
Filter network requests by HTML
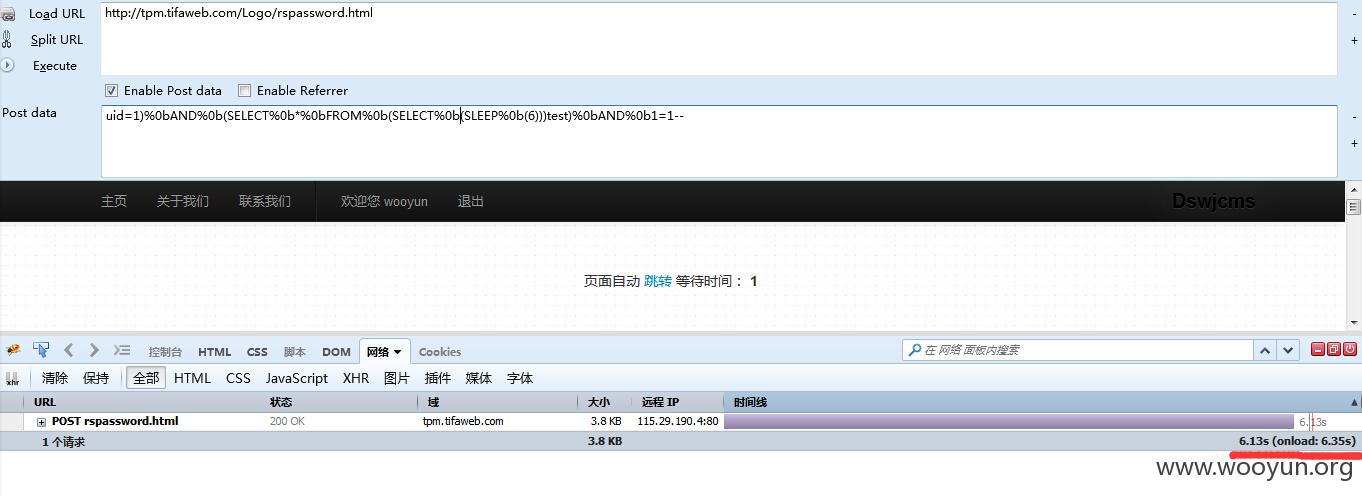(192, 378)
